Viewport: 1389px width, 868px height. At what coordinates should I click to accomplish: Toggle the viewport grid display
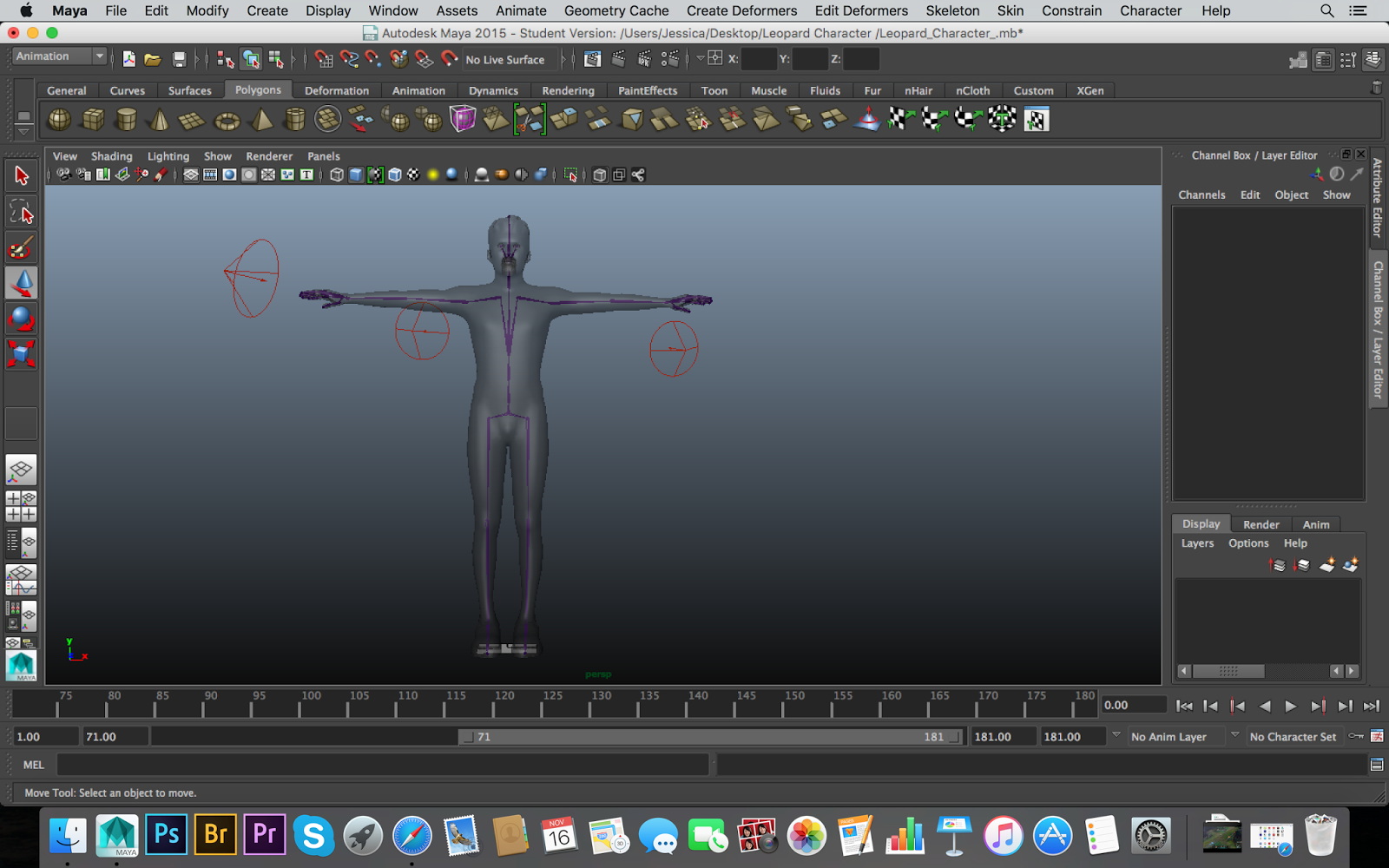(x=191, y=174)
